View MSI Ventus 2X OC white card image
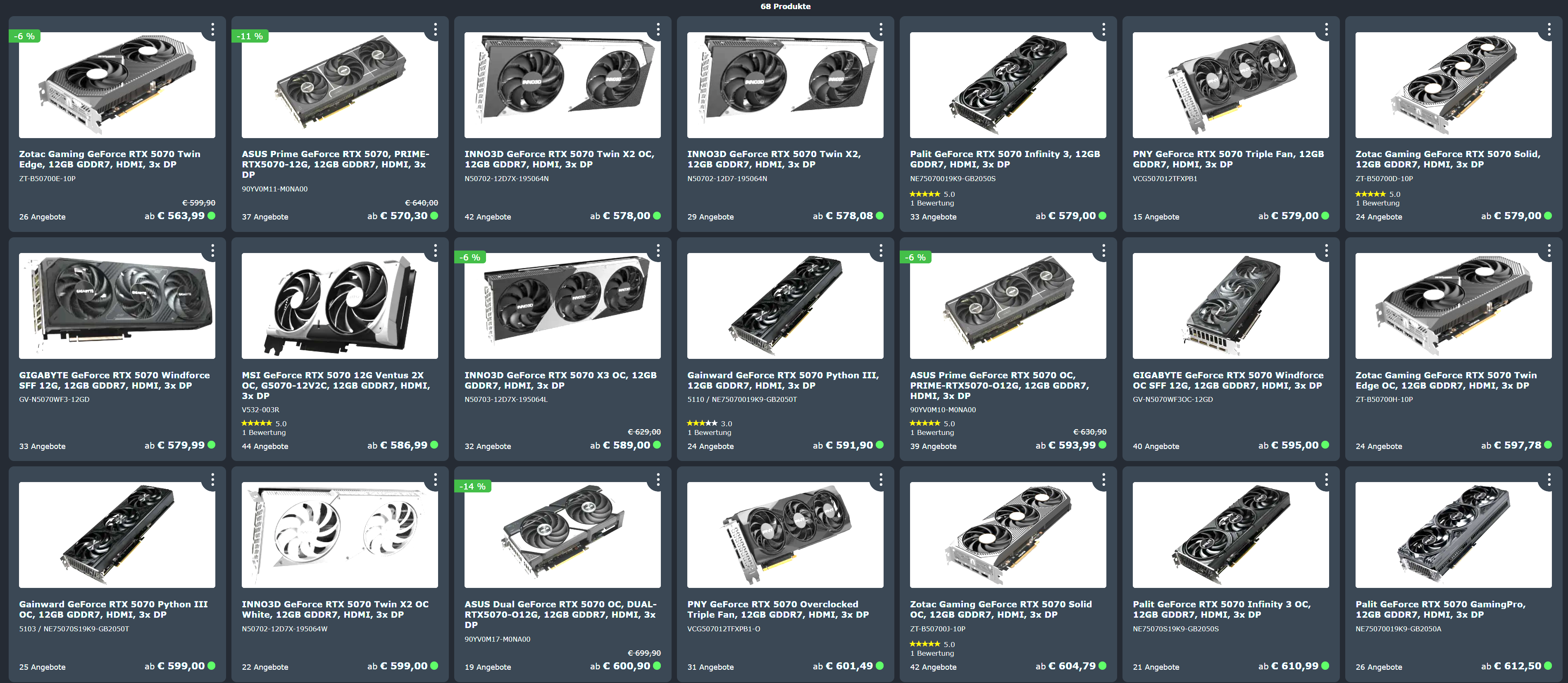 click(340, 306)
